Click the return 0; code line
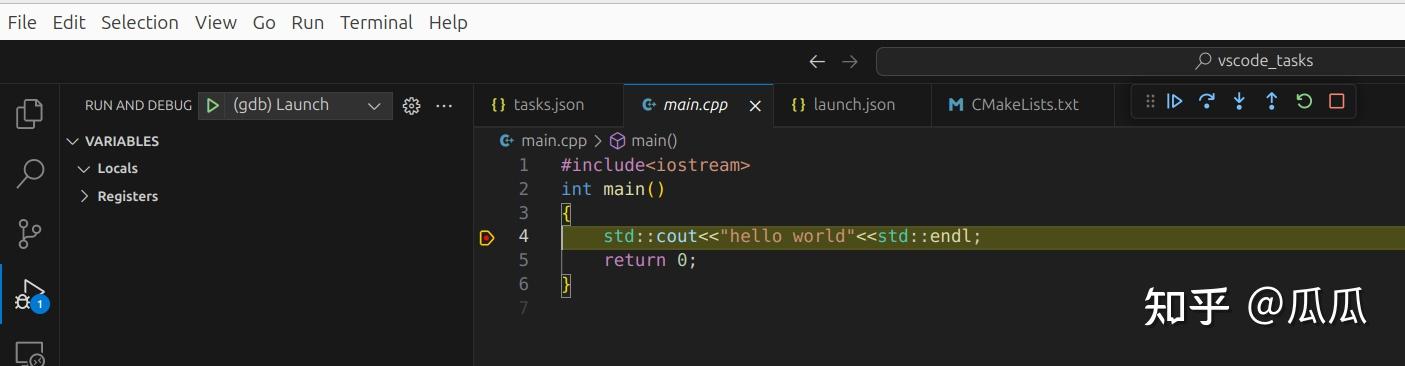 649,260
